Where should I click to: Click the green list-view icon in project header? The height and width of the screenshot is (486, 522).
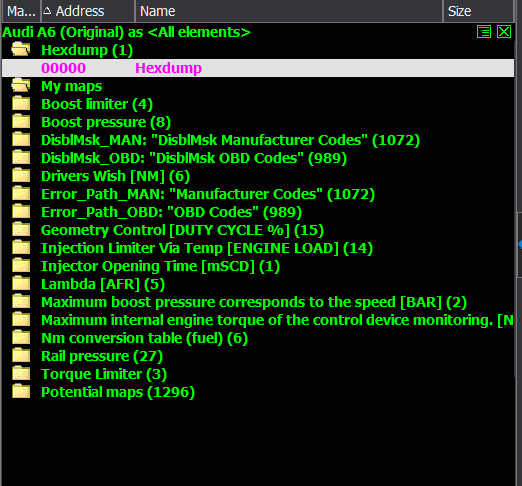(x=484, y=32)
